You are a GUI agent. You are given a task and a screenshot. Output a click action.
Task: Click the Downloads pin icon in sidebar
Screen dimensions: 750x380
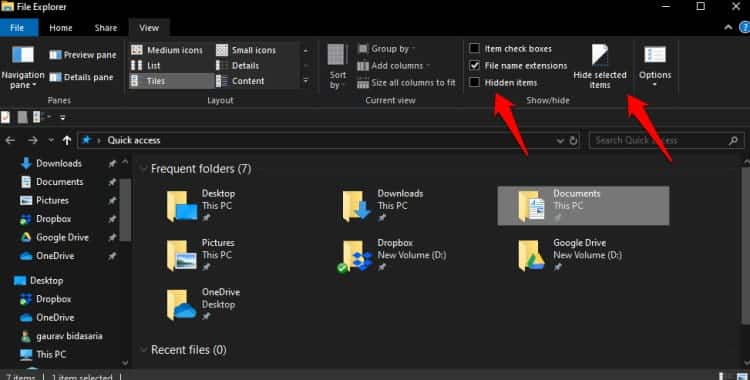[111, 164]
